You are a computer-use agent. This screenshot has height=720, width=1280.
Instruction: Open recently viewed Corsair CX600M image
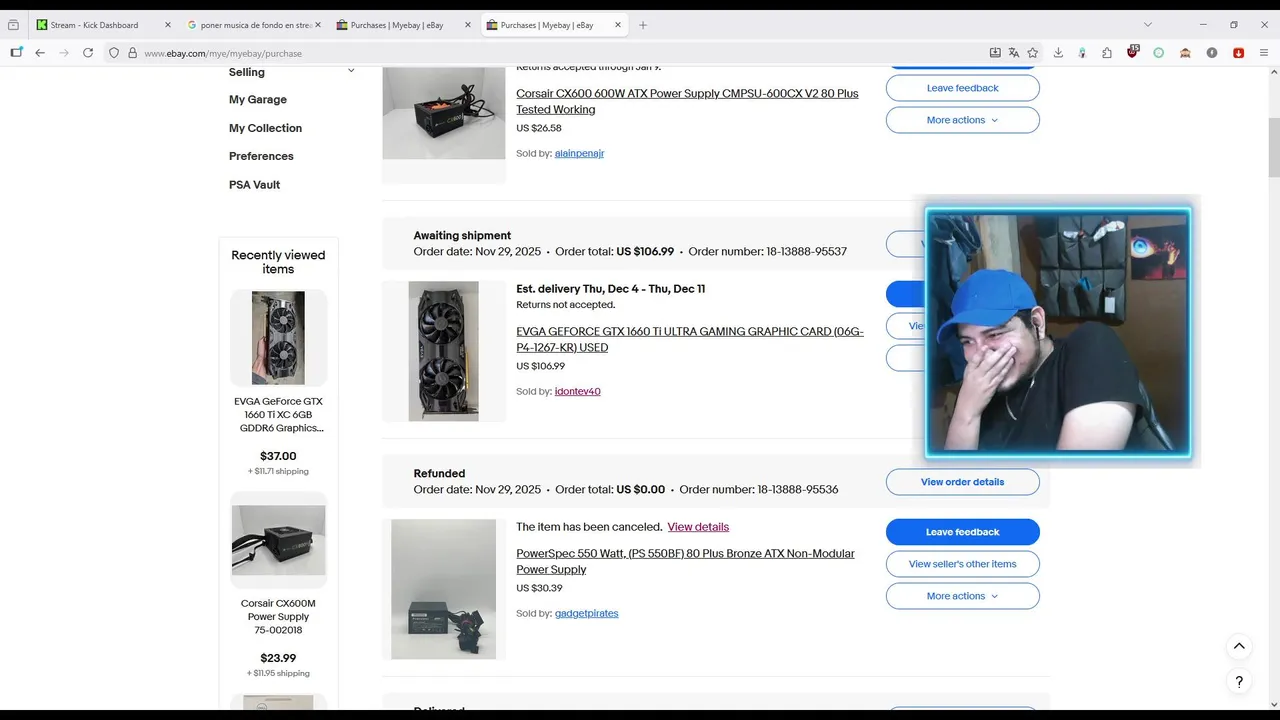pyautogui.click(x=278, y=540)
